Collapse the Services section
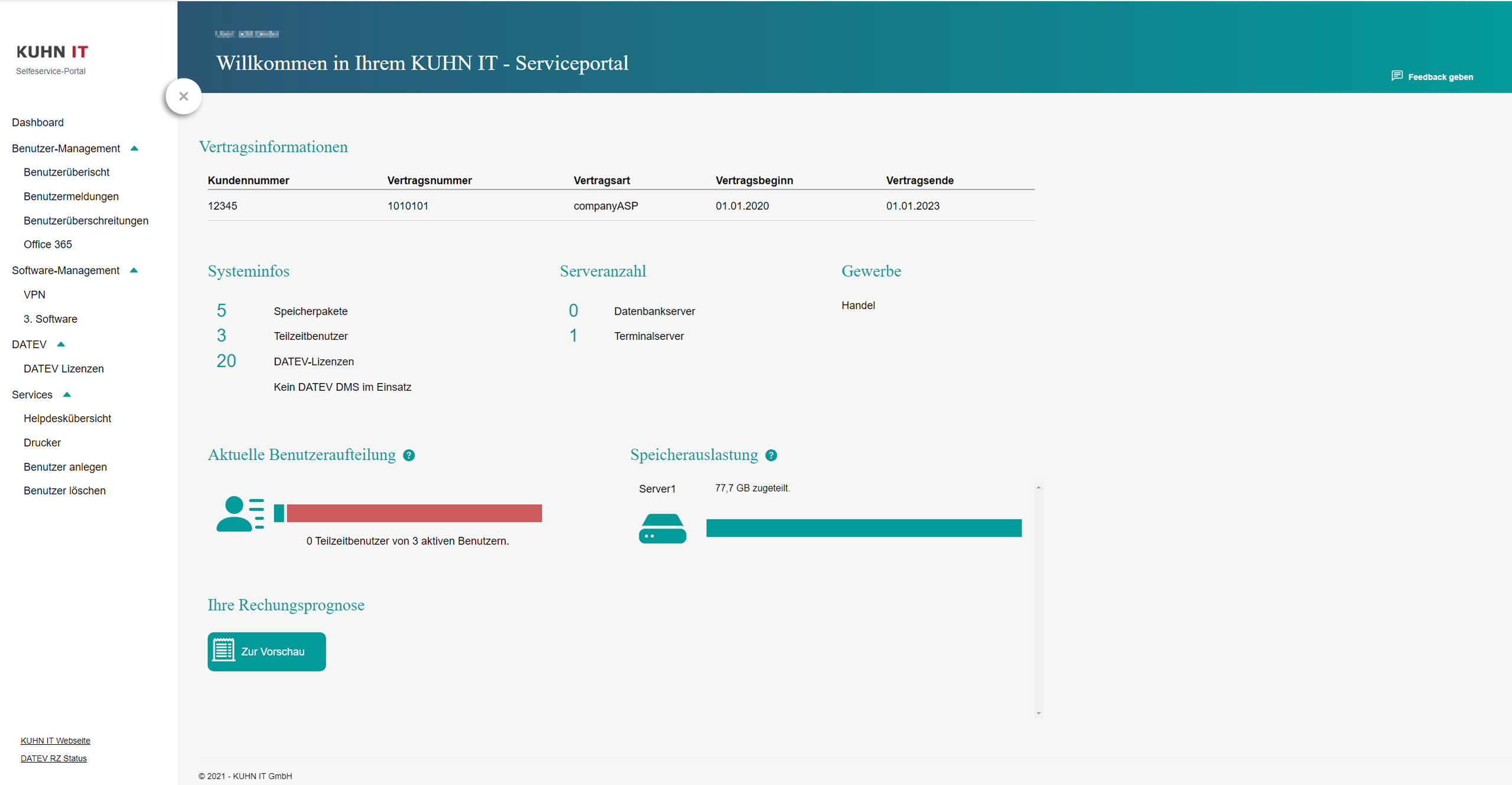 click(x=66, y=394)
